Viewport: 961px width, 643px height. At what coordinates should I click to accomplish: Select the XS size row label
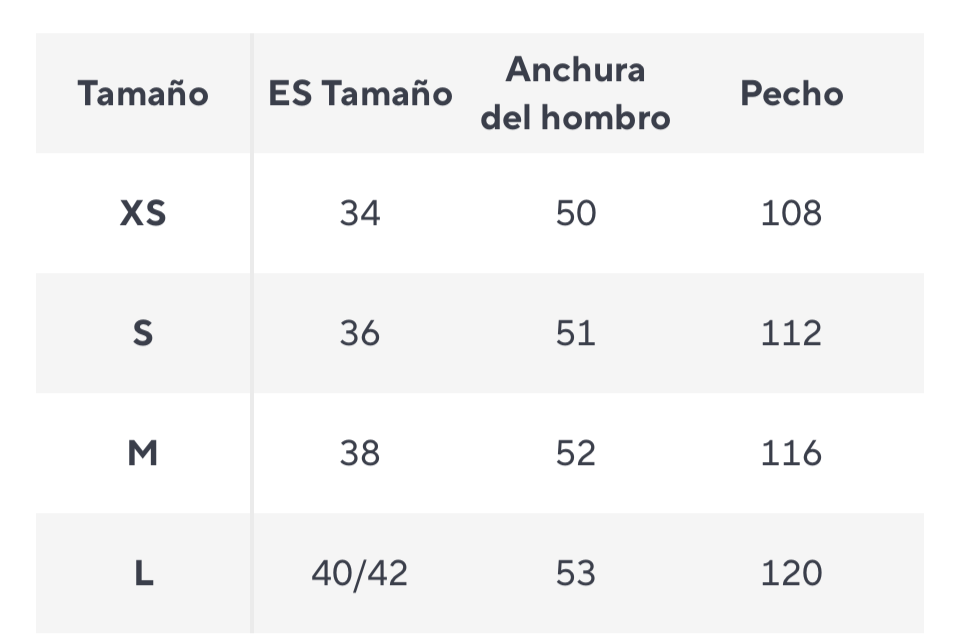tap(143, 213)
